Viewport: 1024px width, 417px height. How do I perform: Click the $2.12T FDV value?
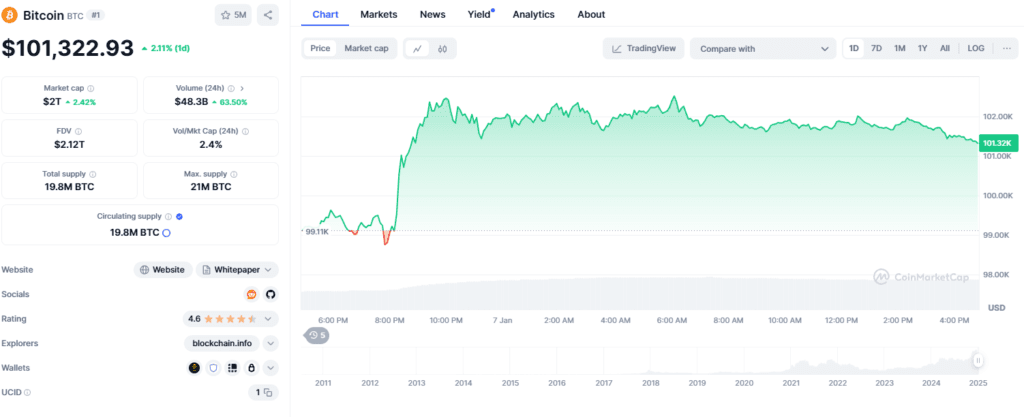[69, 144]
